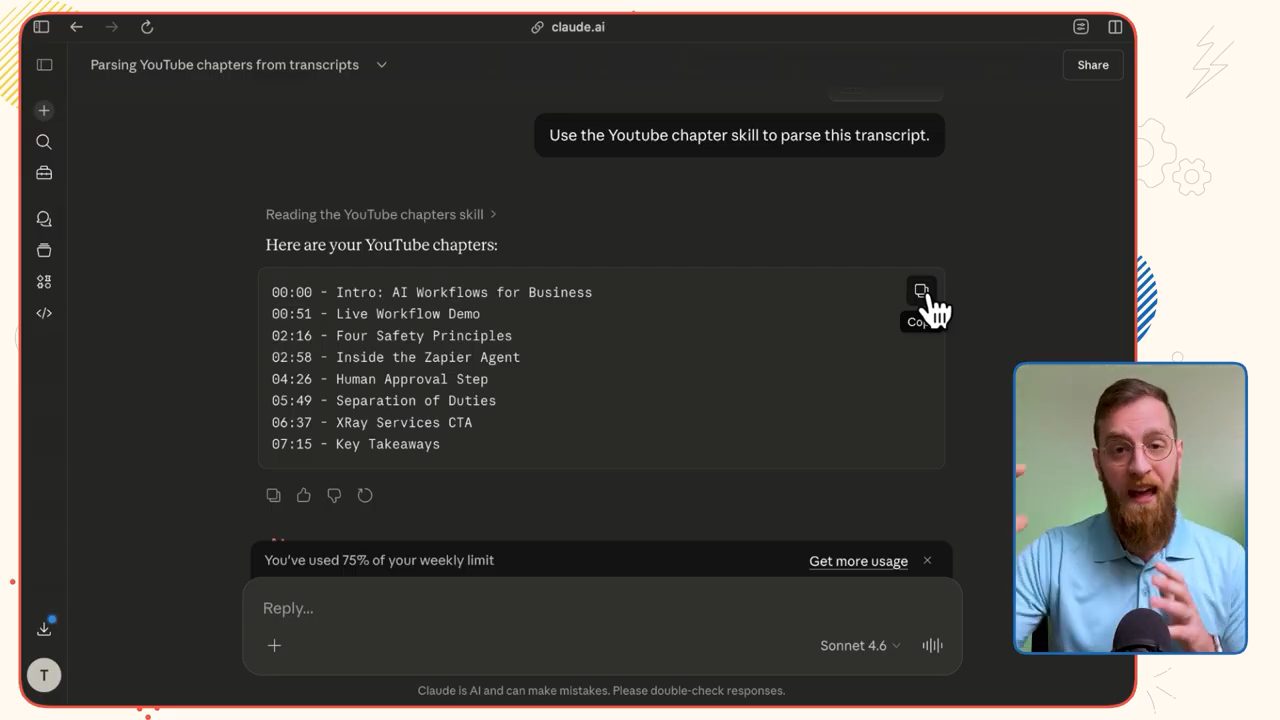
Task: Reload the claude.ai page
Action: coord(147,27)
